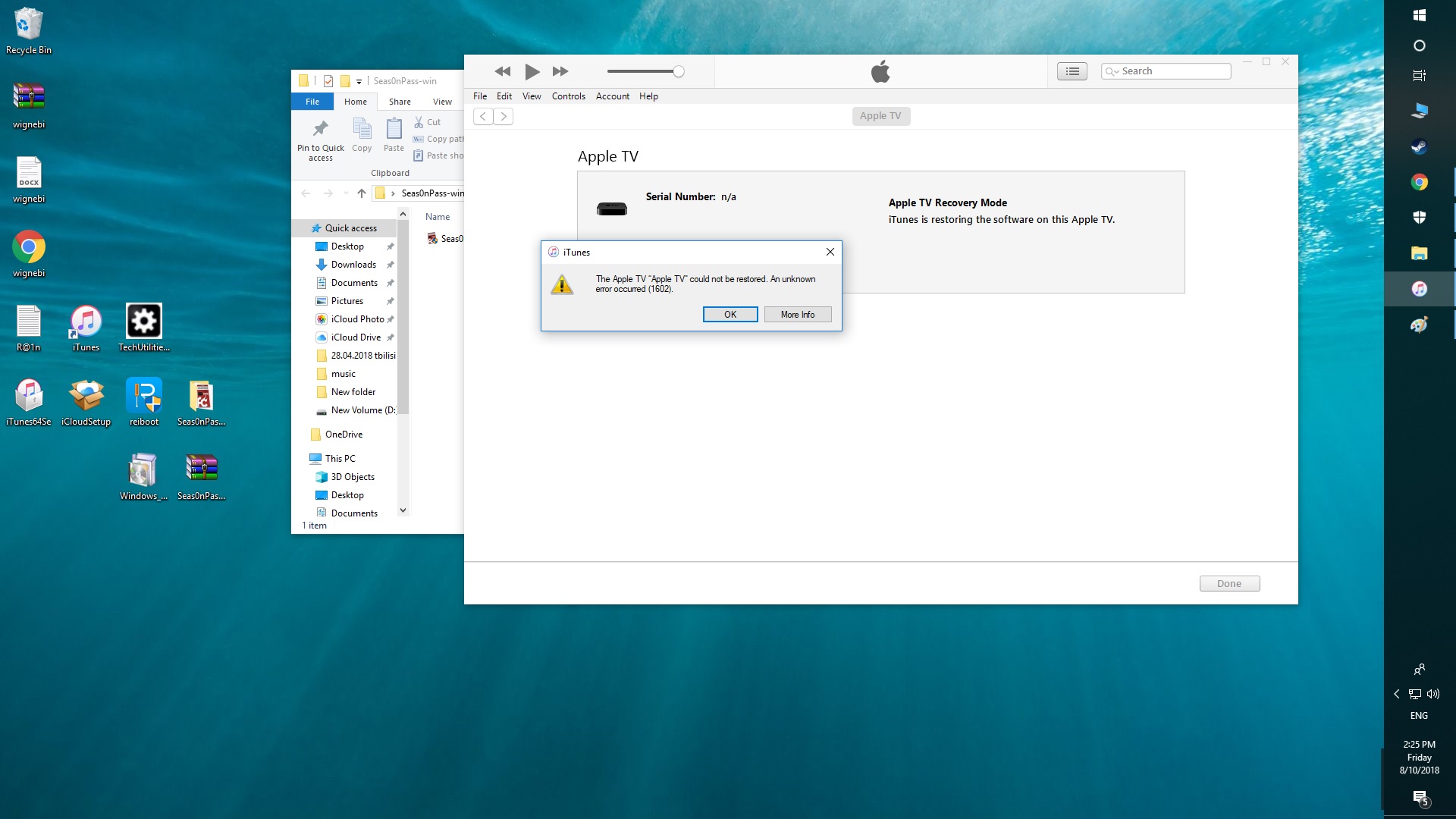The image size is (1456, 819).
Task: Click the iTunes icon in taskbar
Action: click(1419, 289)
